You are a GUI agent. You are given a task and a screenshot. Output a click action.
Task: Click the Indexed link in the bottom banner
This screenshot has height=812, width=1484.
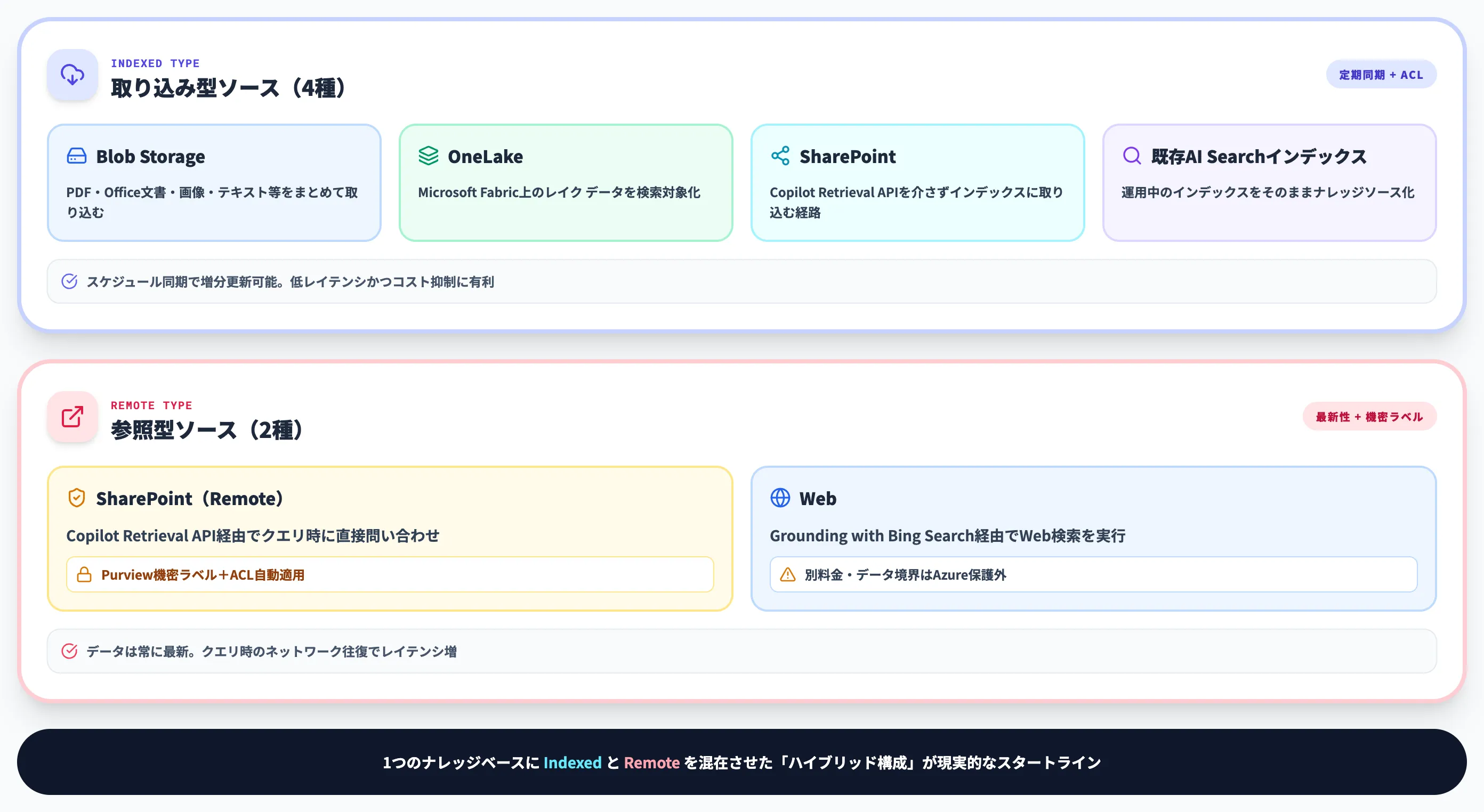(572, 762)
